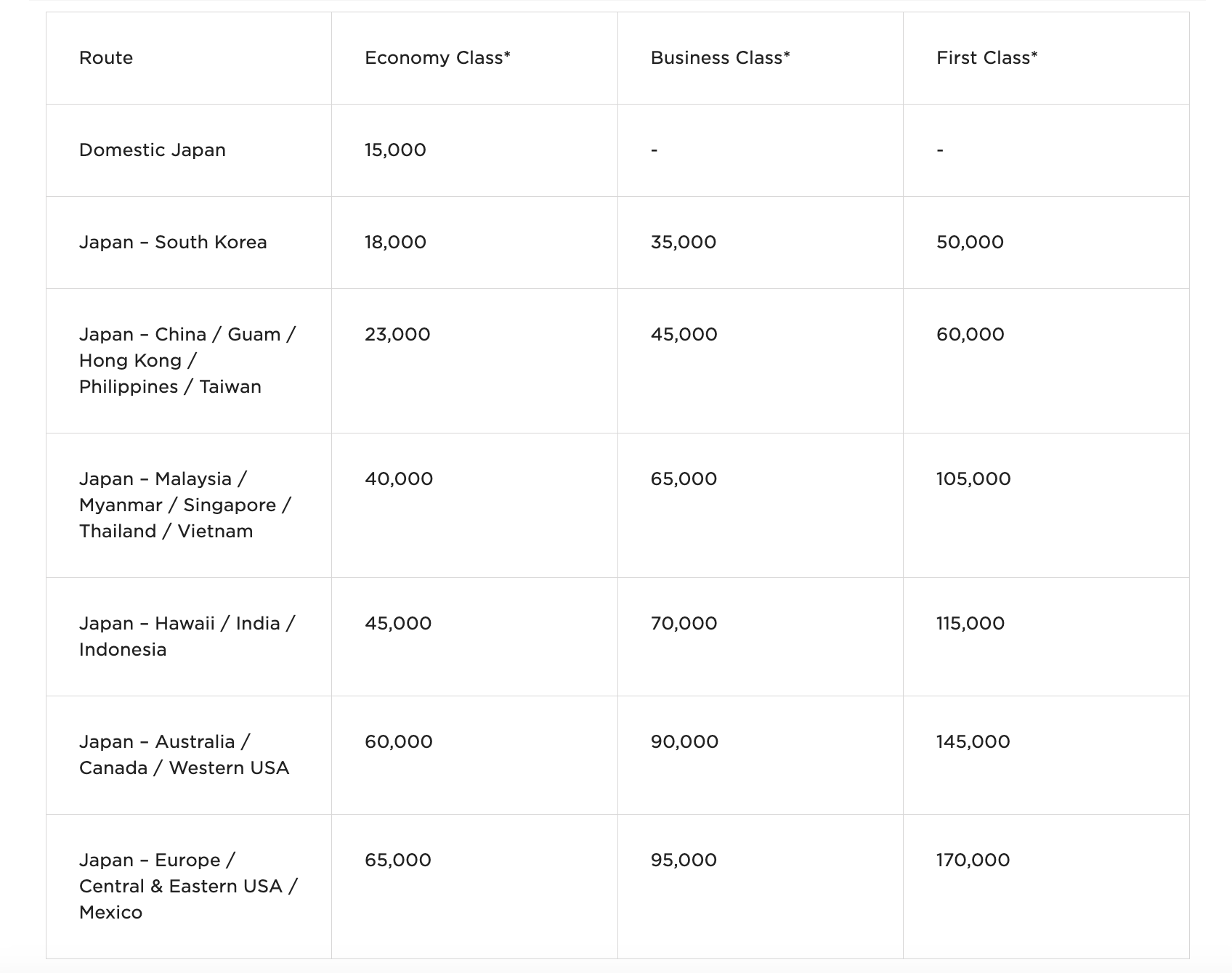Select the Japan – Hawaii / India route cell
This screenshot has height=973, width=1232.
187,637
